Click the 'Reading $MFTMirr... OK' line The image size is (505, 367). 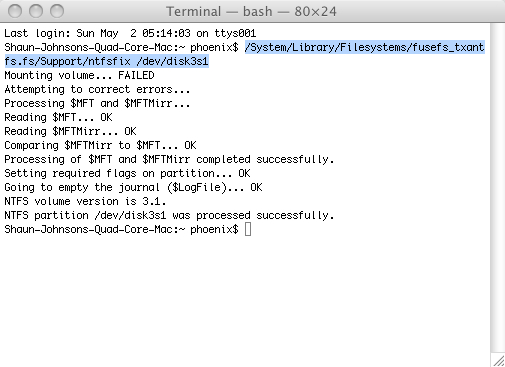click(70, 131)
